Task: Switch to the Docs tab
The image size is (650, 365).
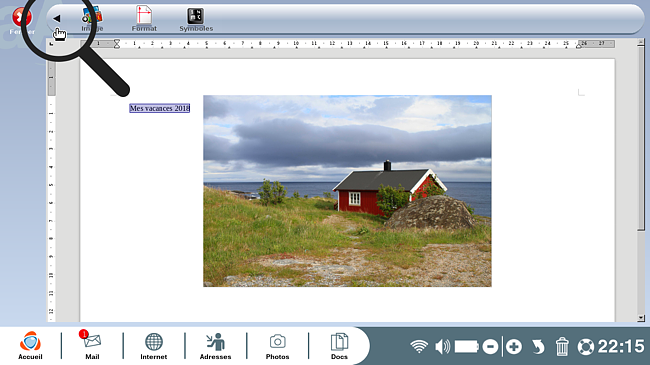Action: (x=339, y=346)
